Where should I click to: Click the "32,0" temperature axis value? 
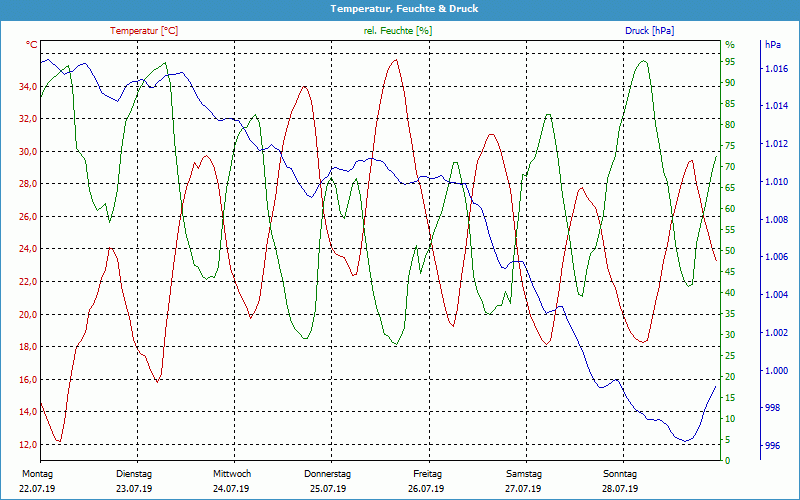[x=28, y=119]
